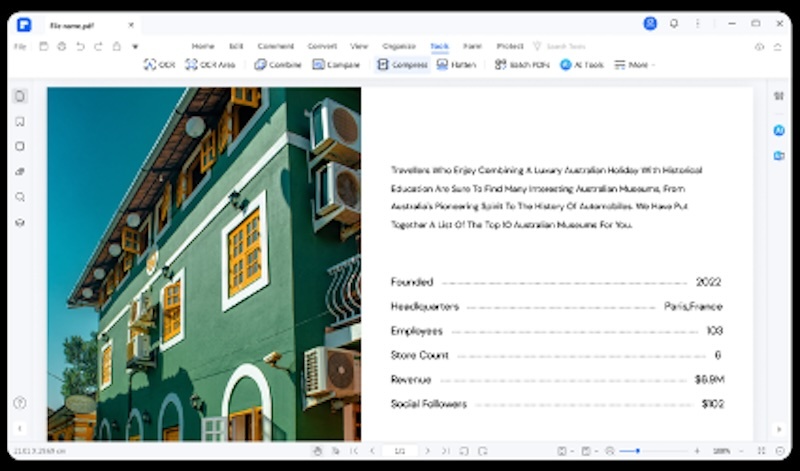The height and width of the screenshot is (471, 800).
Task: Click the Compress PDF button
Action: 402,65
